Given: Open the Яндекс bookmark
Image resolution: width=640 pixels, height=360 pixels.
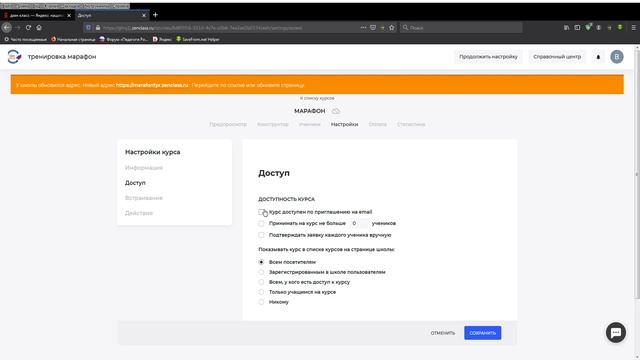Looking at the screenshot, I should click(x=162, y=40).
